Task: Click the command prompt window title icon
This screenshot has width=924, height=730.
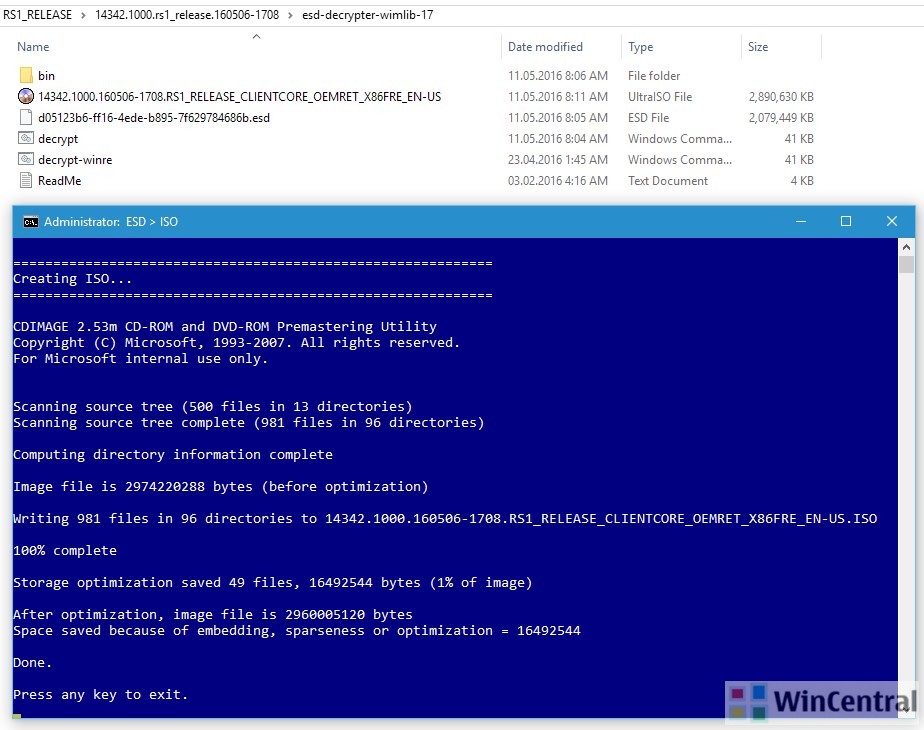Action: click(x=31, y=222)
